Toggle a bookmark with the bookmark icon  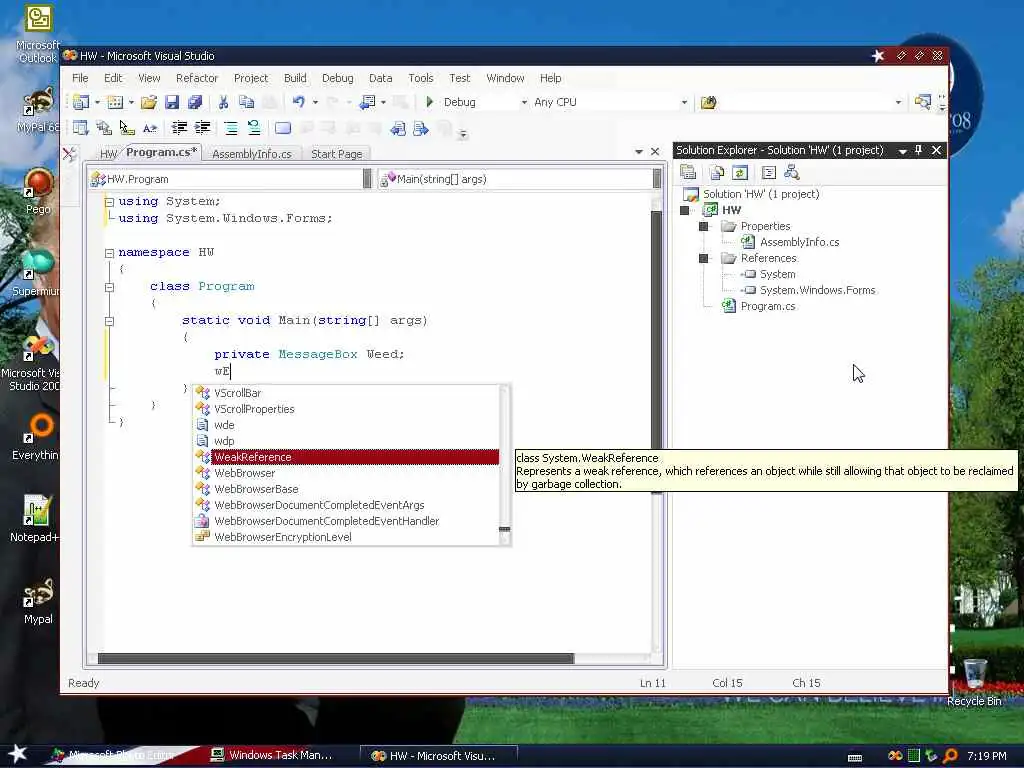283,128
